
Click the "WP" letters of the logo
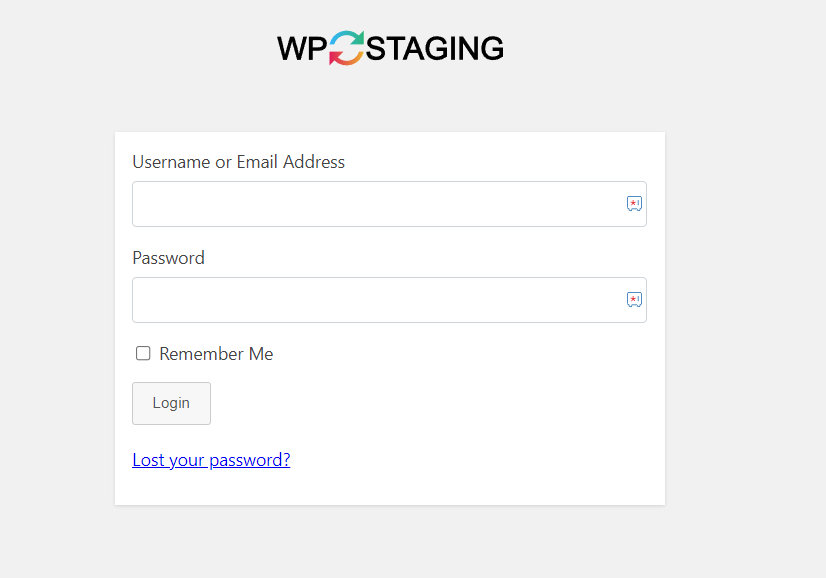[x=302, y=48]
